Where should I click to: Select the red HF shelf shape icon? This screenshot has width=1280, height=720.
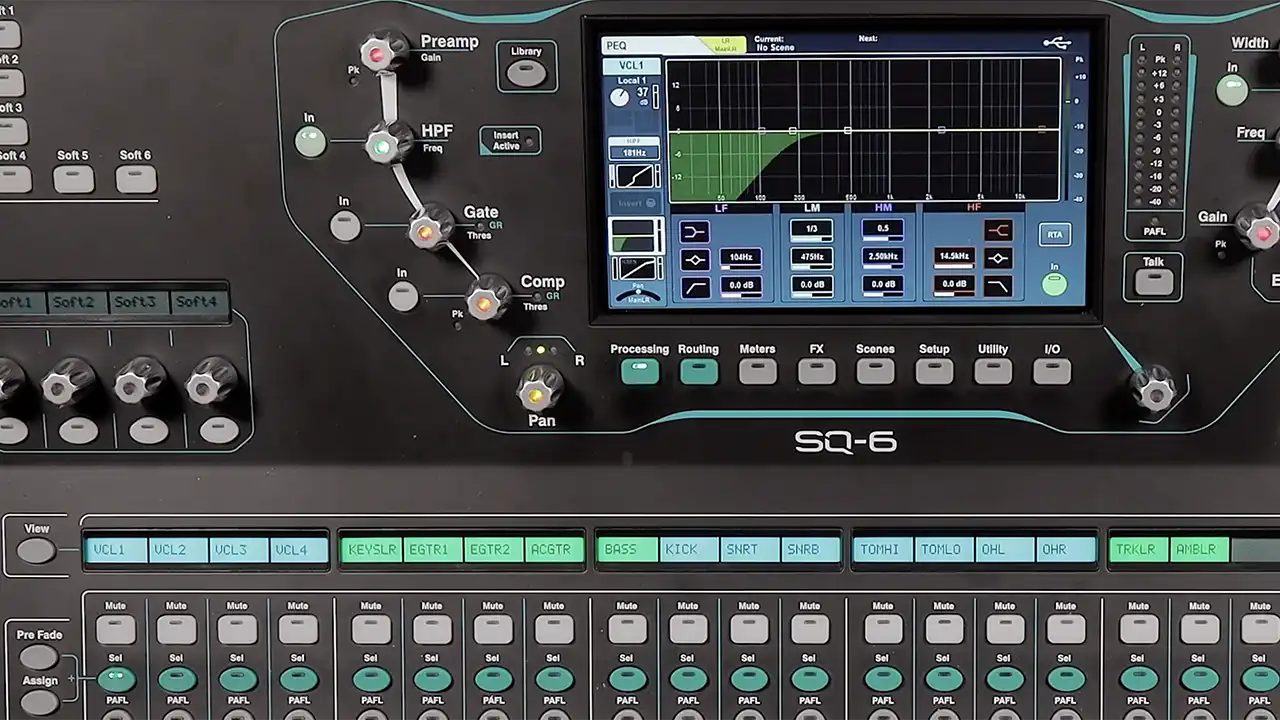pos(998,231)
